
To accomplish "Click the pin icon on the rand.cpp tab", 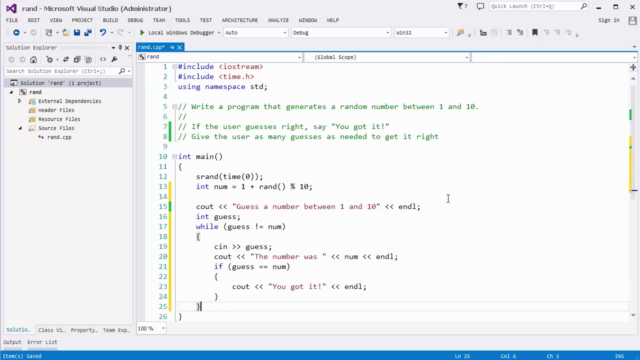I will point(172,47).
